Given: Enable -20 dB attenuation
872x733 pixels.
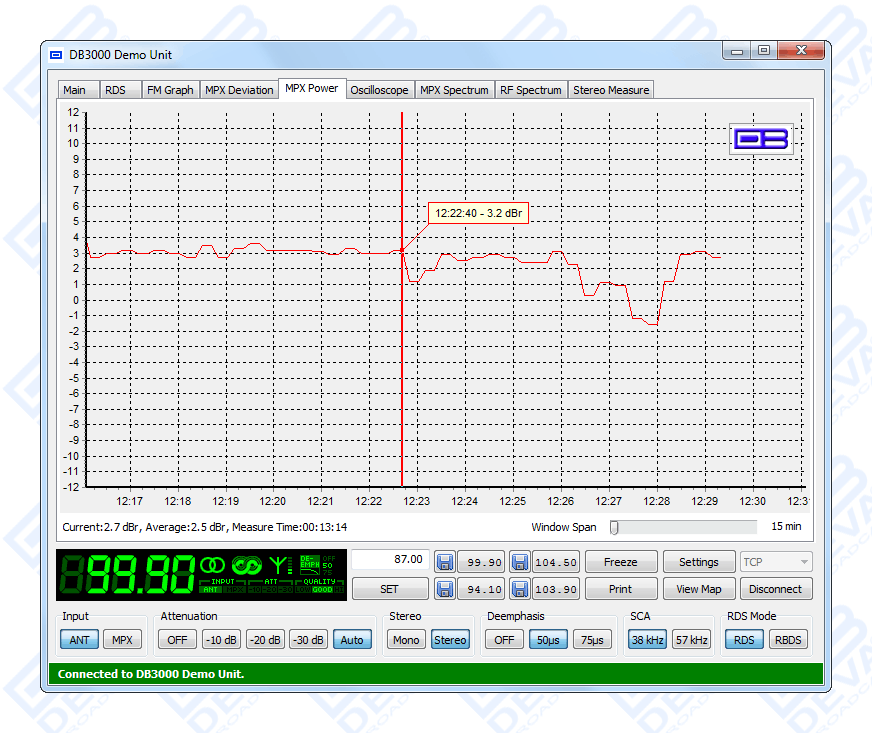Looking at the screenshot, I should coord(265,640).
